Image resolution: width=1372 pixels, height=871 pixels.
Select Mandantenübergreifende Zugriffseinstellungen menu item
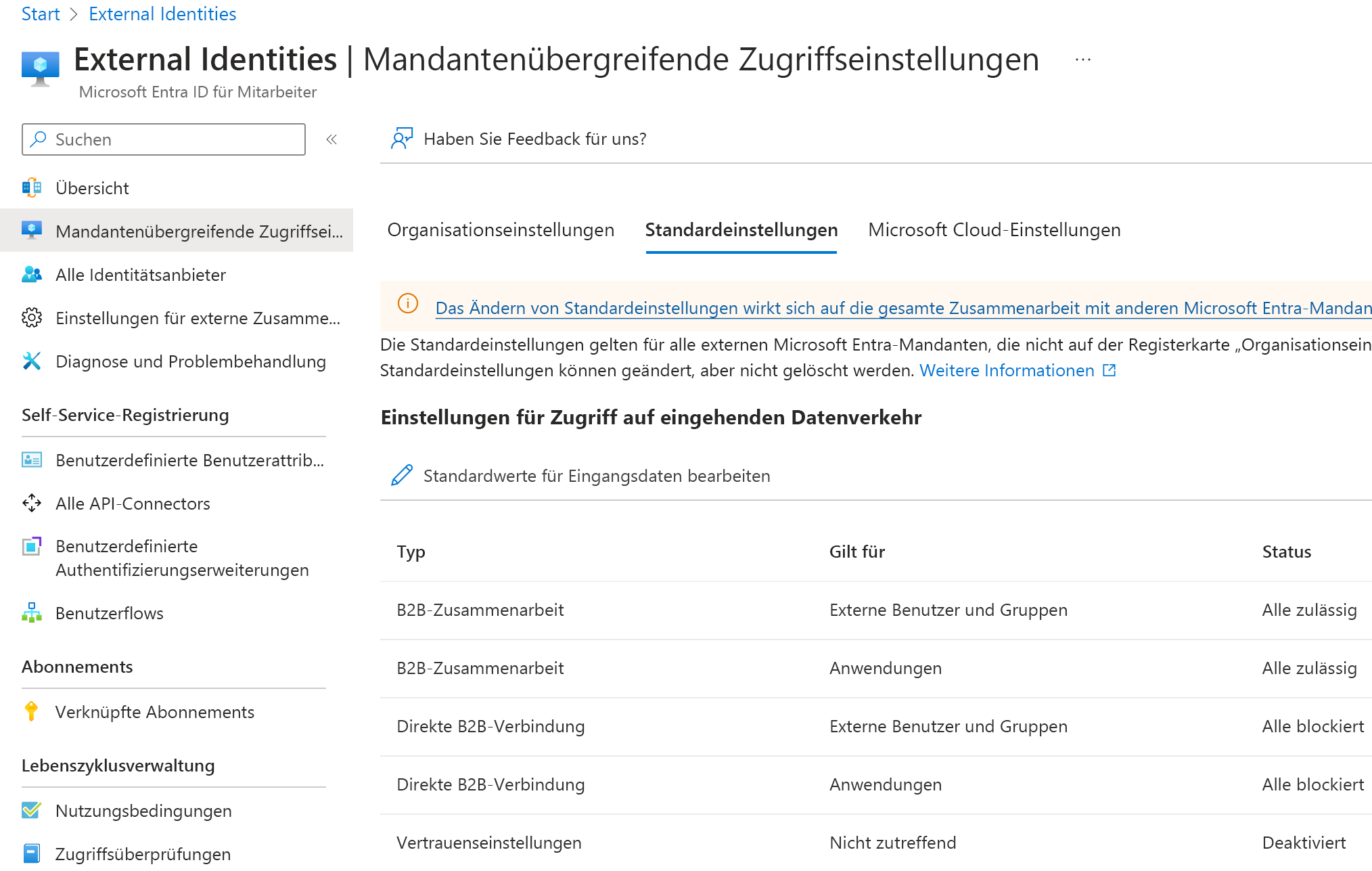[x=177, y=231]
